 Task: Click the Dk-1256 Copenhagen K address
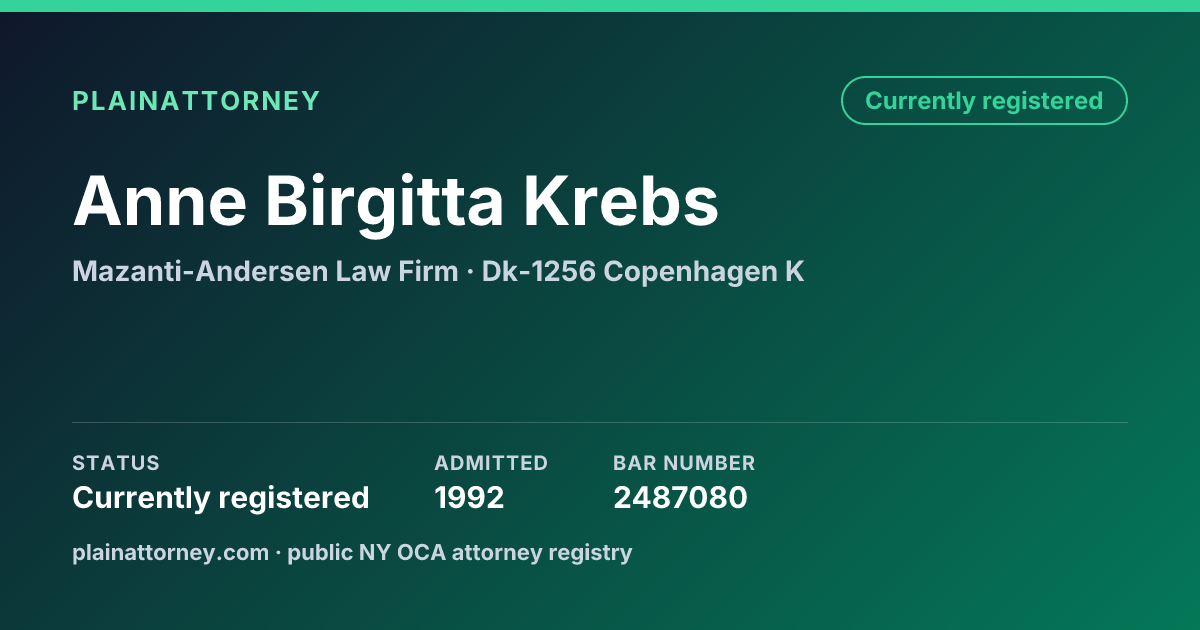[643, 271]
